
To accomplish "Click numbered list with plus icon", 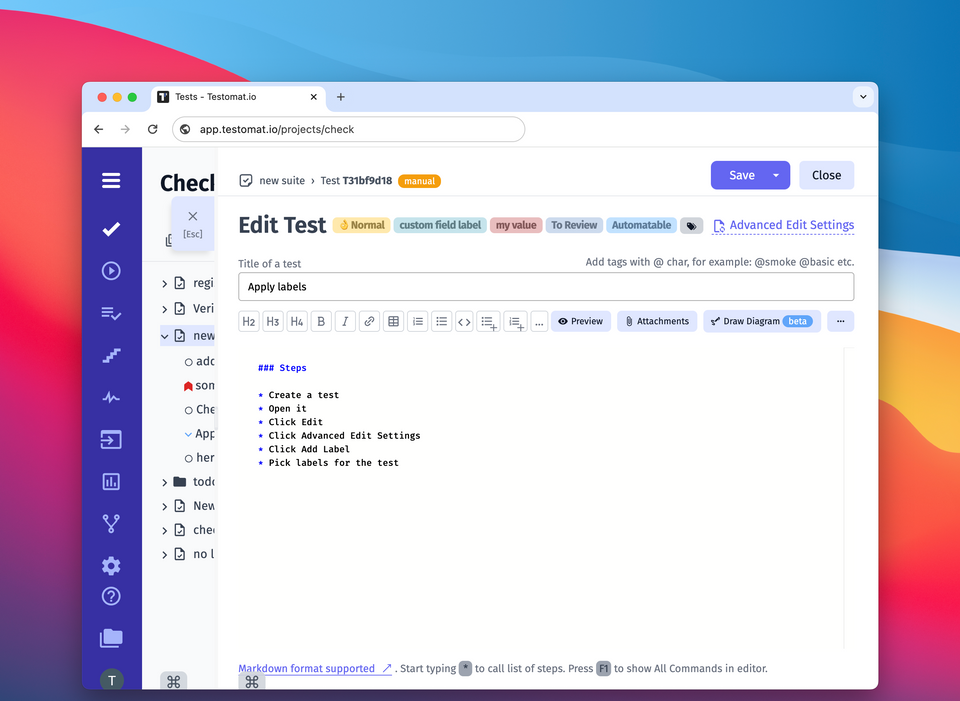I will point(516,321).
